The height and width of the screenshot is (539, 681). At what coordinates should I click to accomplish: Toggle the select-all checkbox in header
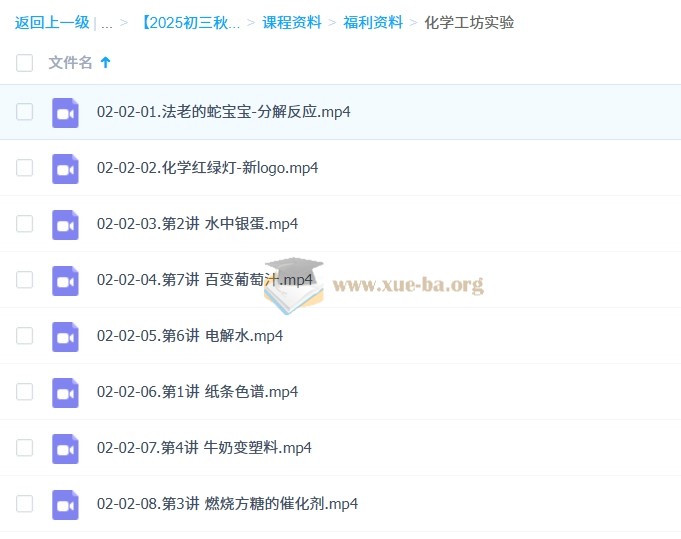[x=24, y=63]
